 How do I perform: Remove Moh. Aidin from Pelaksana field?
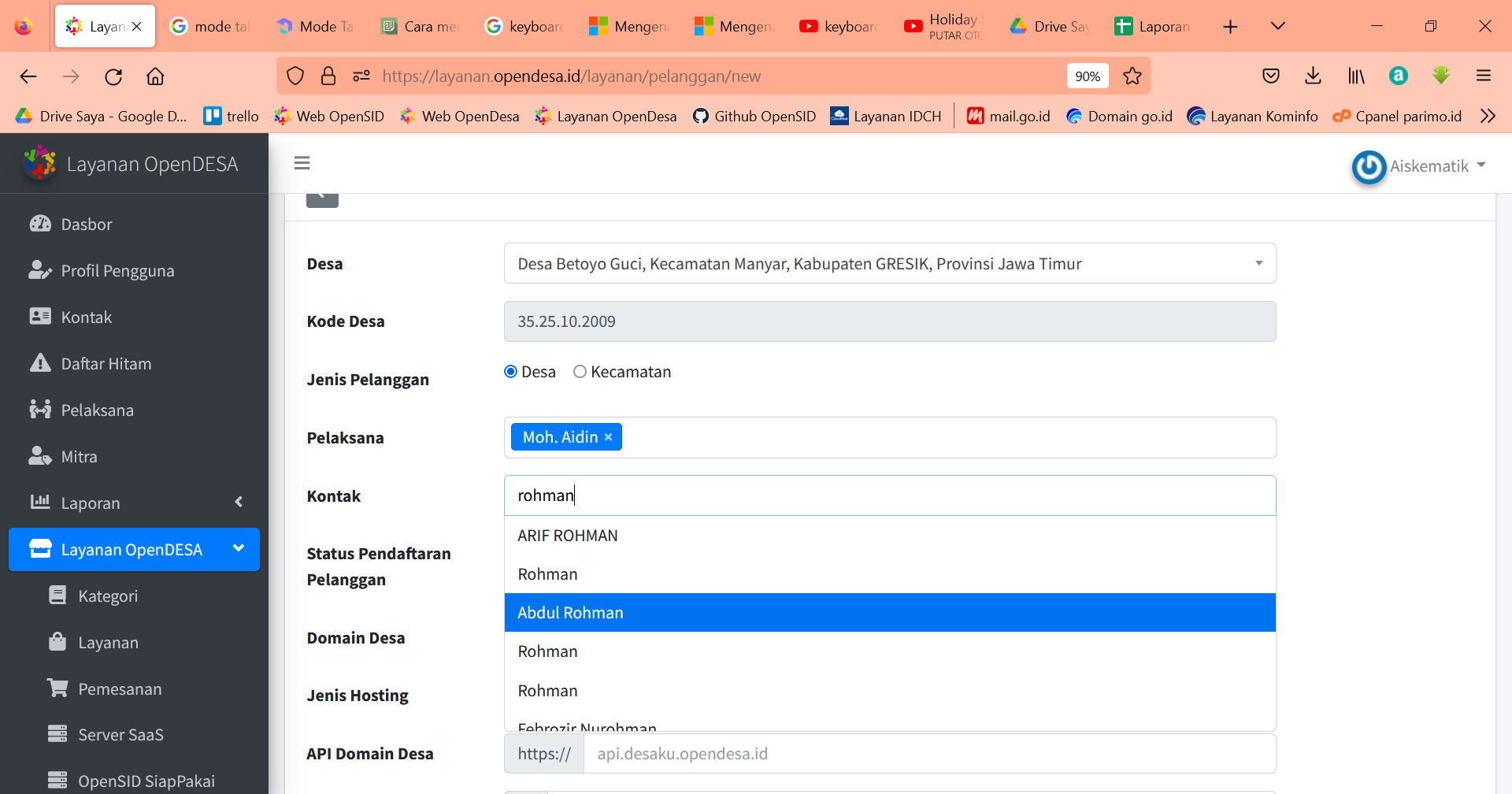point(608,436)
